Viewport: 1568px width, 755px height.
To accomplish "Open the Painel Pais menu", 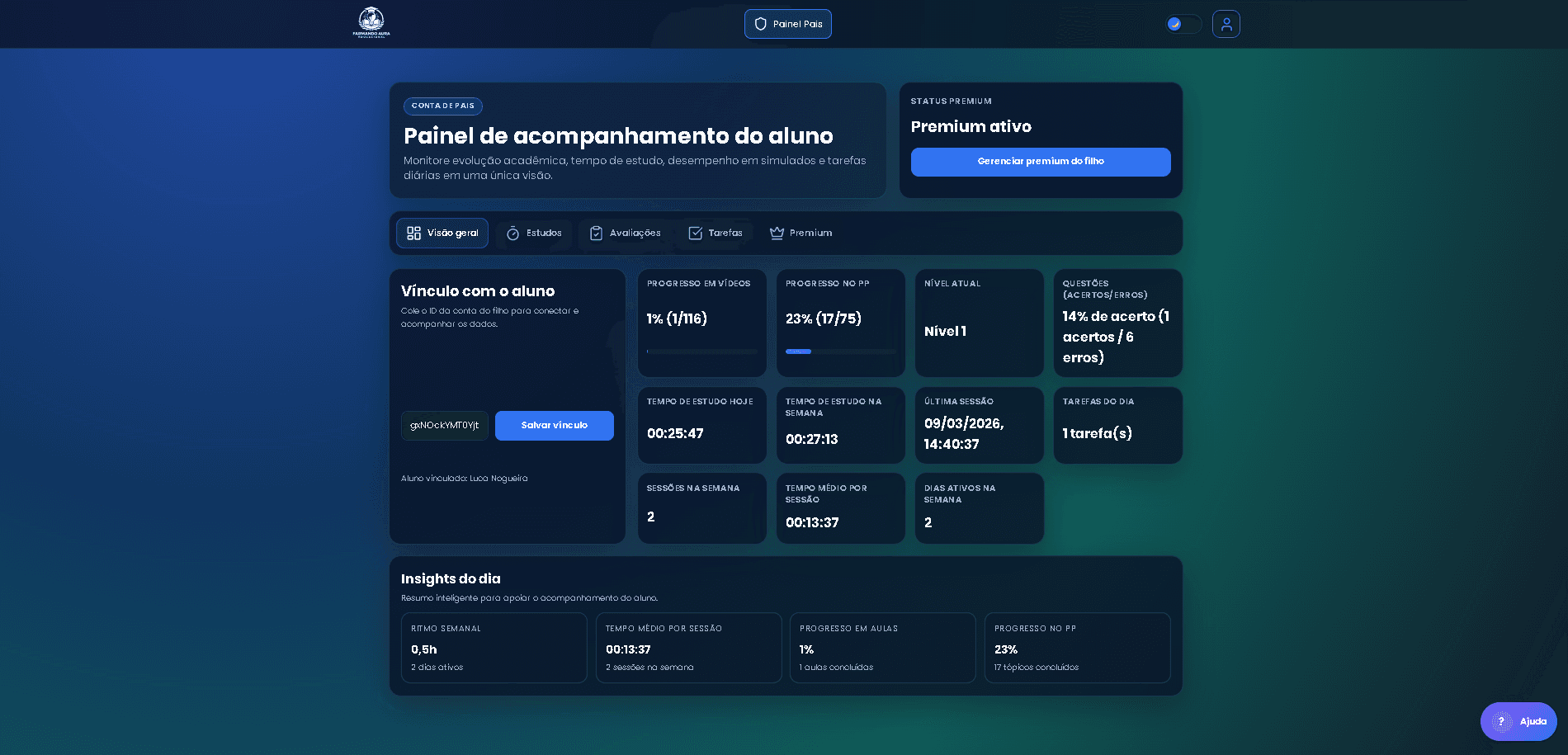I will click(787, 24).
